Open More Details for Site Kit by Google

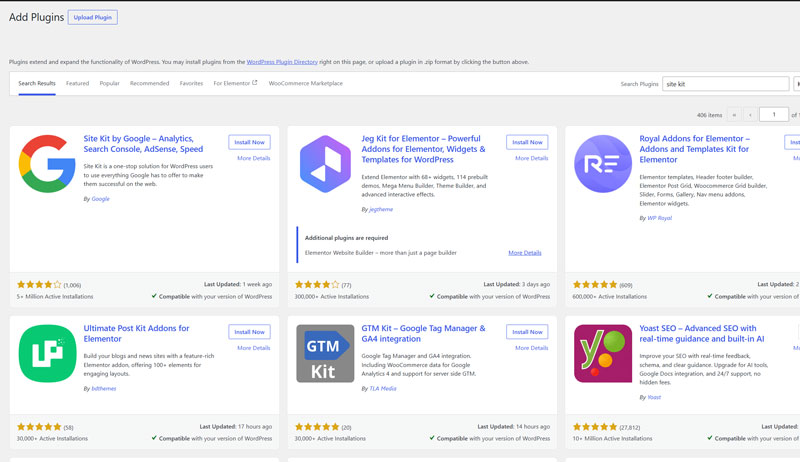click(254, 158)
